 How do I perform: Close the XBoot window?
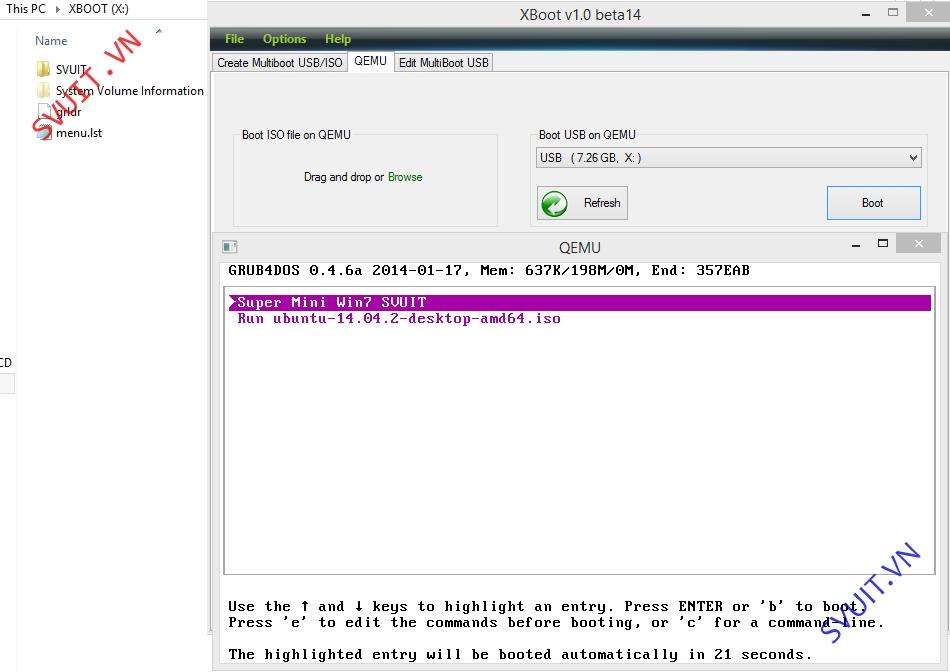928,12
